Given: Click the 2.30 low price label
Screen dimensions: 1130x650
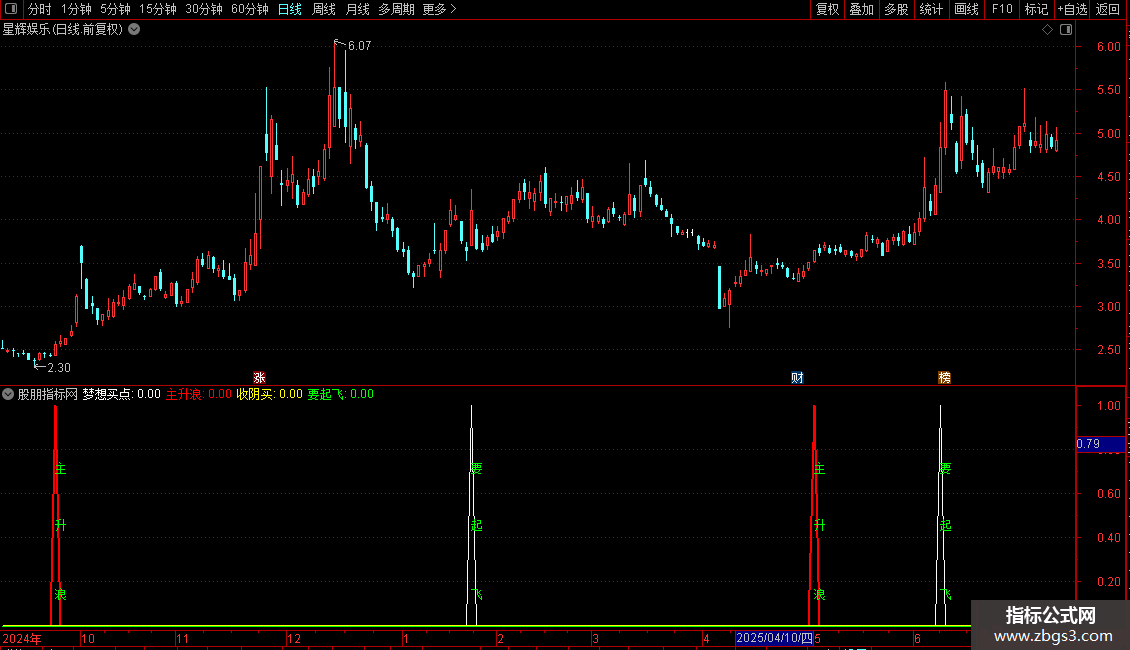Looking at the screenshot, I should coord(58,368).
